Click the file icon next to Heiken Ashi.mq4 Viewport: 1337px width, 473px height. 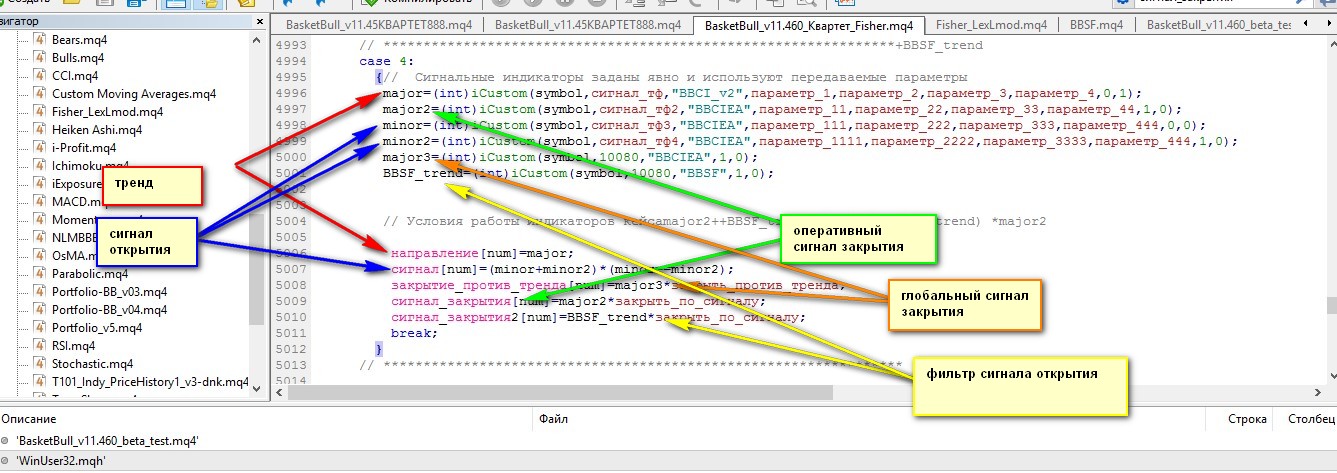point(40,129)
